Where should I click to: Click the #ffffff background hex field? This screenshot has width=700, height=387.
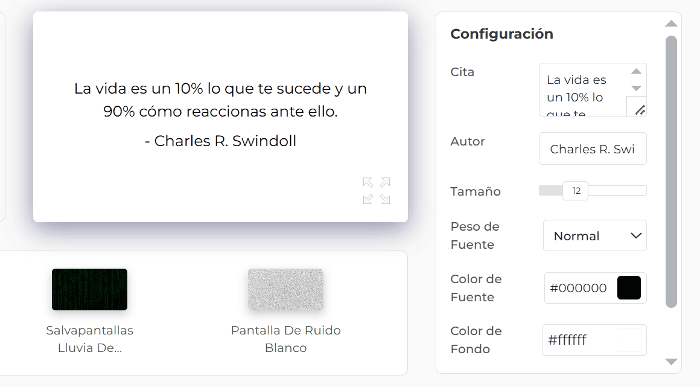[579, 340]
